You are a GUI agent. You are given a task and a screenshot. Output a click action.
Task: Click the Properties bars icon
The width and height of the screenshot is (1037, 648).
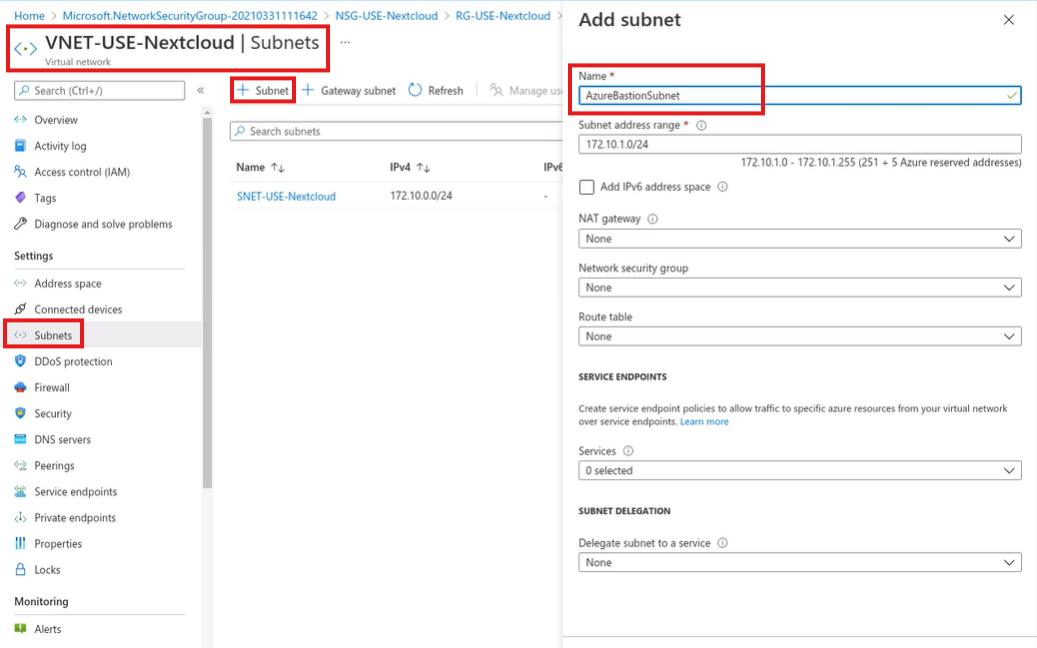(21, 544)
